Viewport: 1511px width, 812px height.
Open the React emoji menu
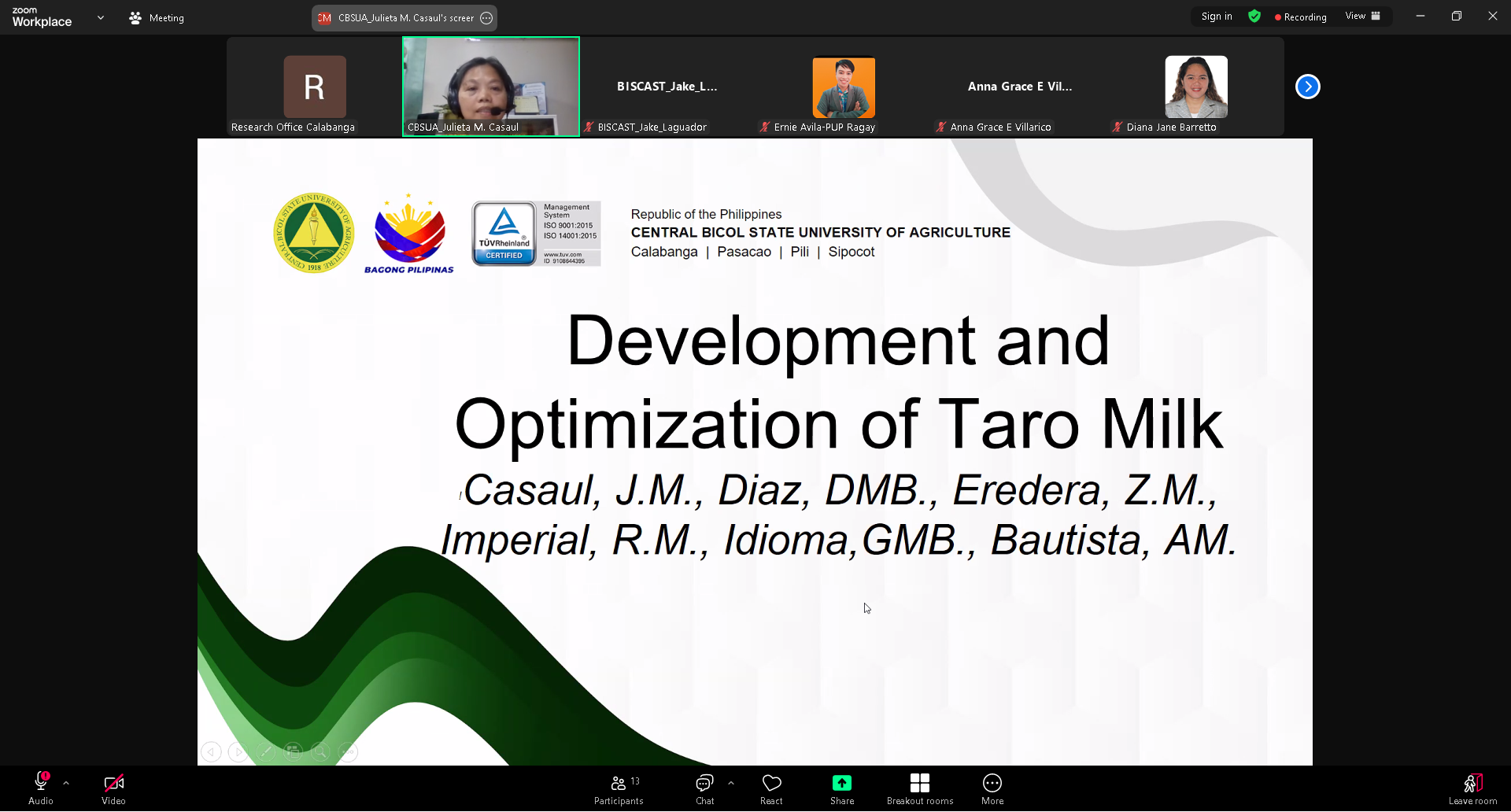pyautogui.click(x=771, y=789)
